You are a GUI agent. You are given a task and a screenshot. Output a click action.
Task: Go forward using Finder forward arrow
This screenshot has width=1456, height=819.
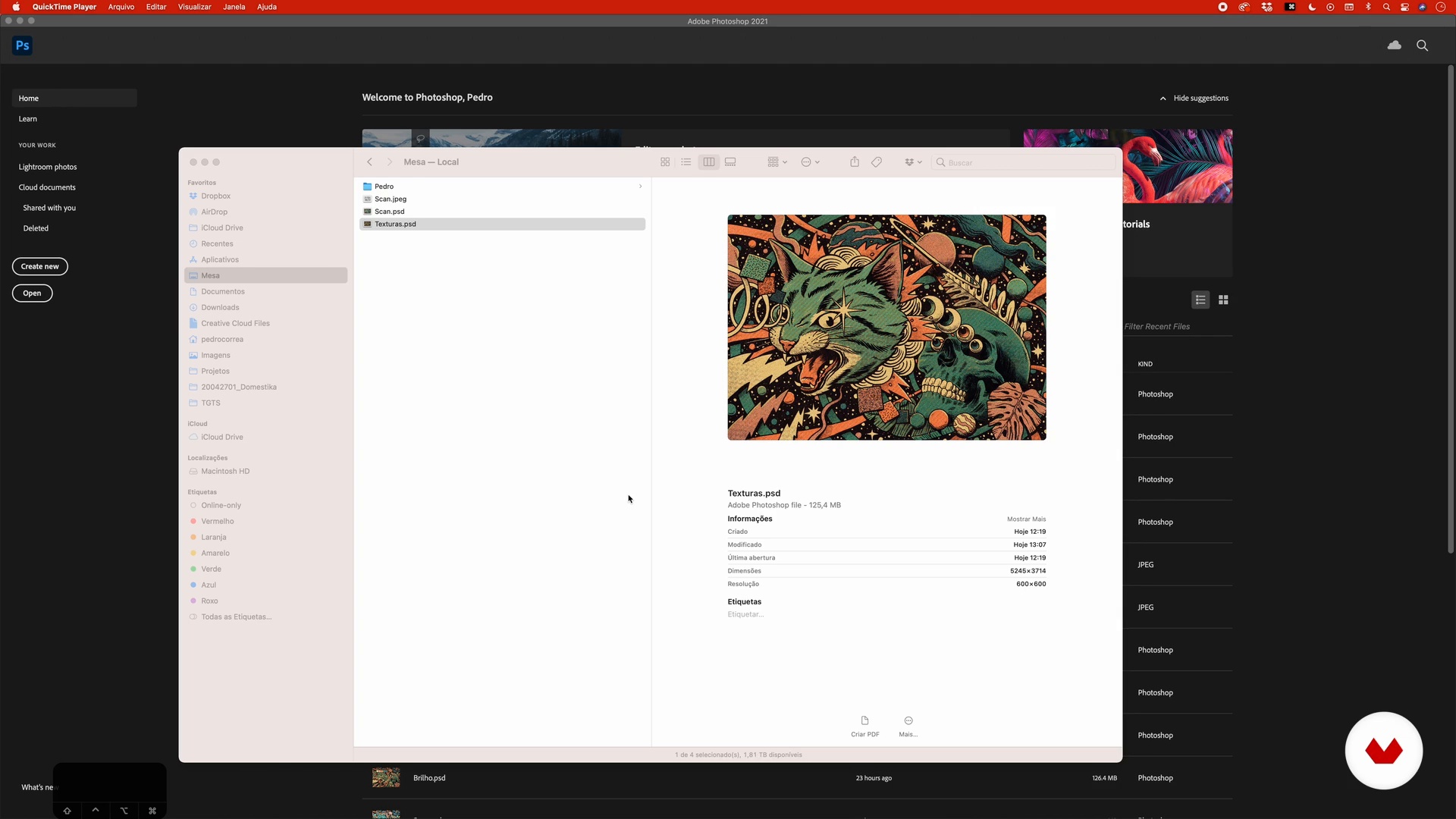pos(390,162)
